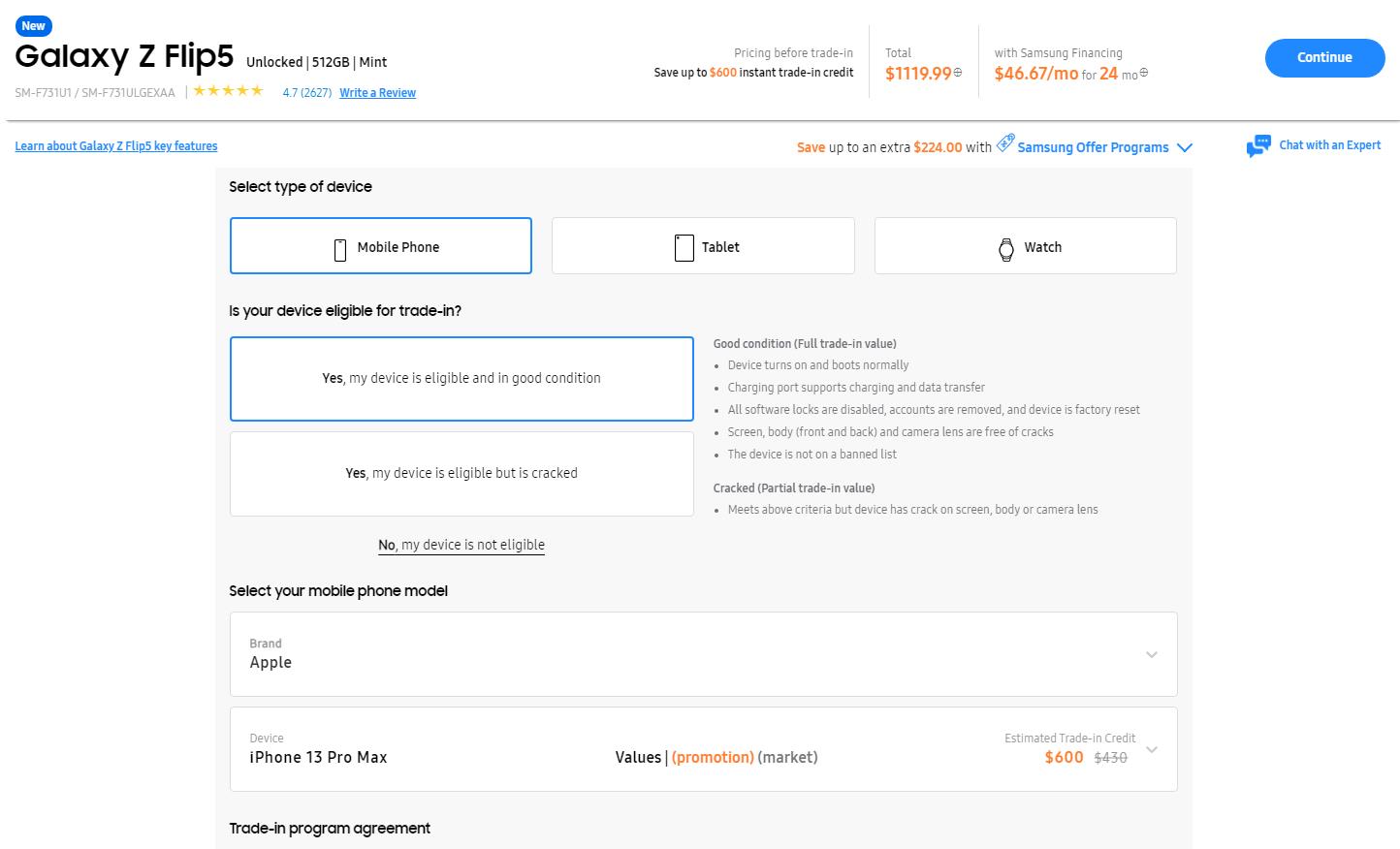This screenshot has height=849, width=1400.
Task: Click No, my device is not eligible
Action: click(x=461, y=545)
